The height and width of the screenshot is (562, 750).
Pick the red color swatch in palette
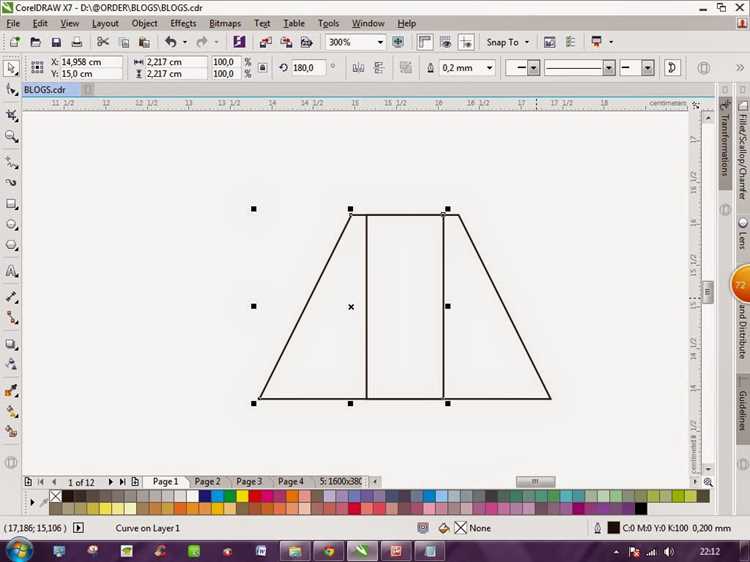coord(254,496)
